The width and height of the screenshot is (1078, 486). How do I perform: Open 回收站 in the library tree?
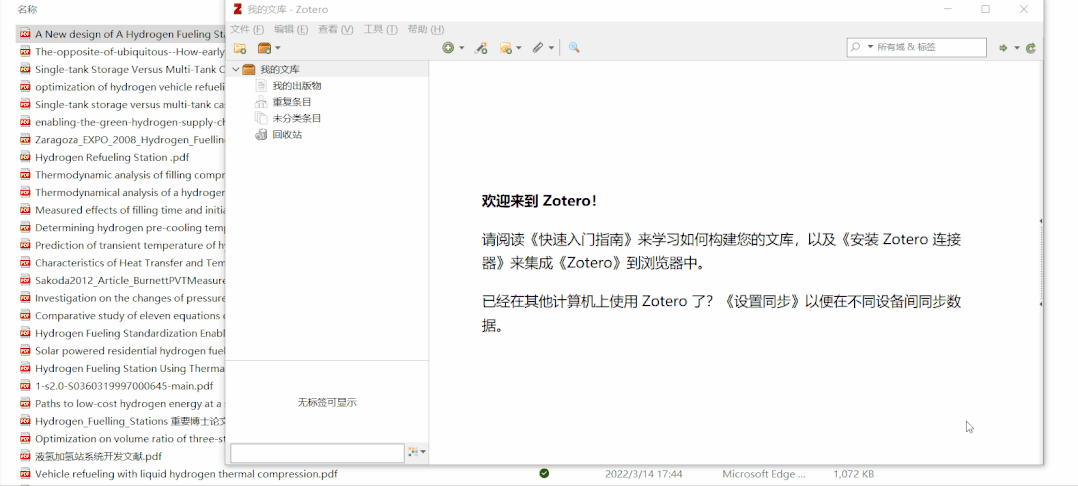[x=287, y=135]
